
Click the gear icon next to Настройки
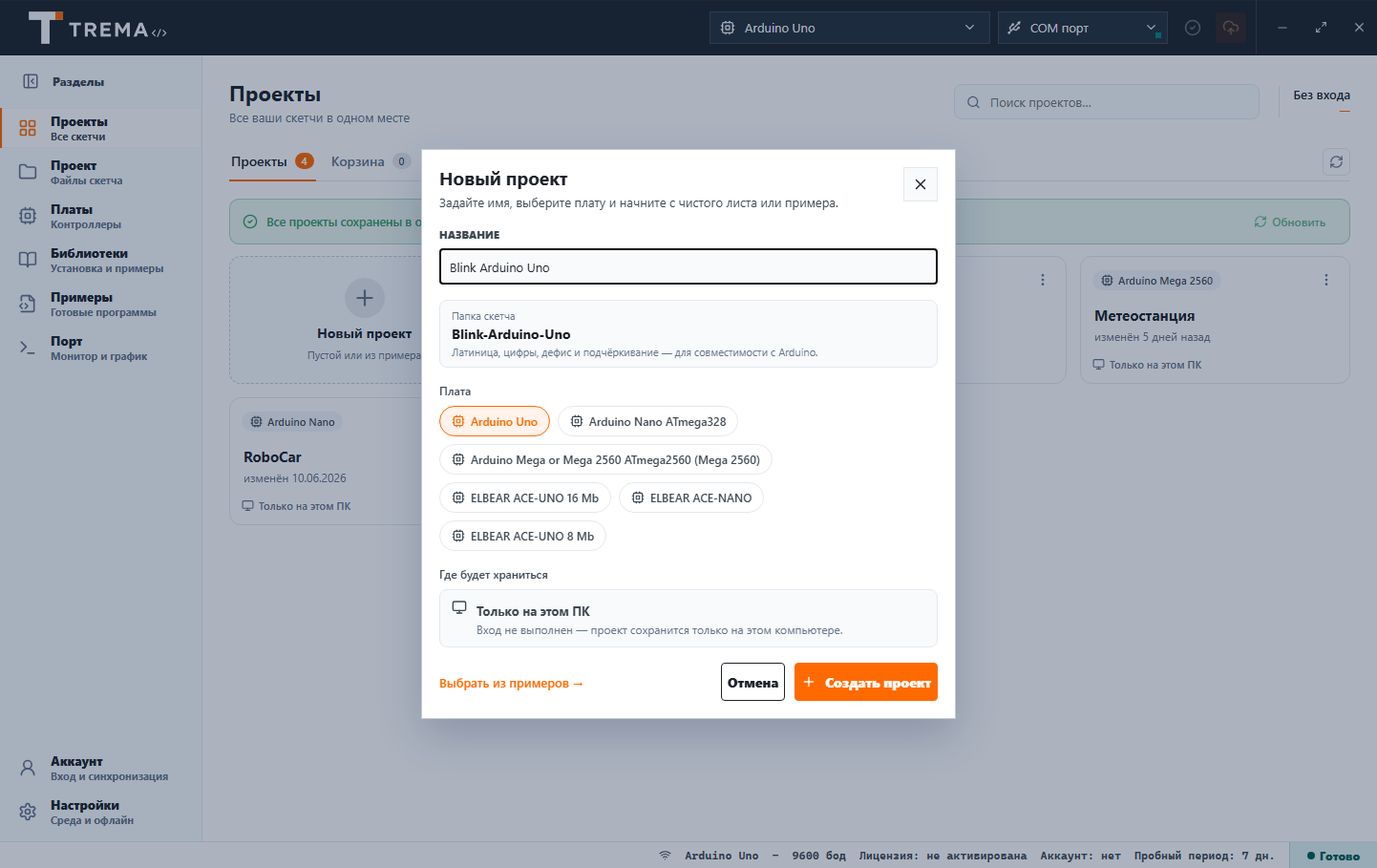tap(28, 812)
